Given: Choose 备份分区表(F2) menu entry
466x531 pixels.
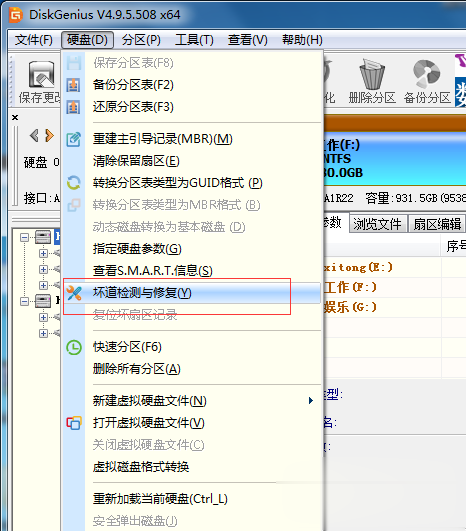Looking at the screenshot, I should 192,85.
